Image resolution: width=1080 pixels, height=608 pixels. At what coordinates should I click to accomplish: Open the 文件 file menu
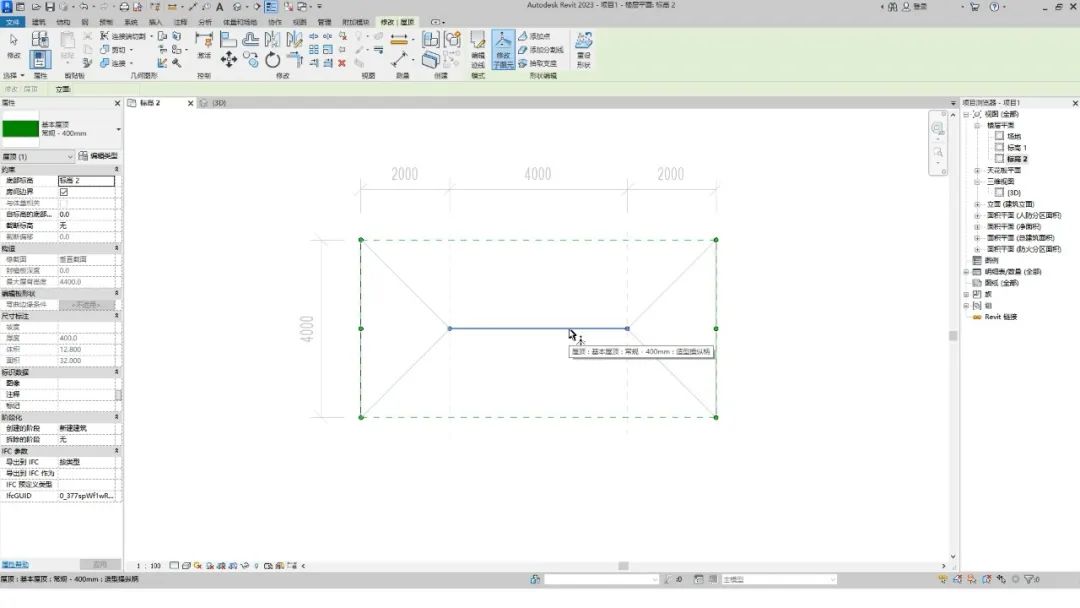tap(13, 21)
